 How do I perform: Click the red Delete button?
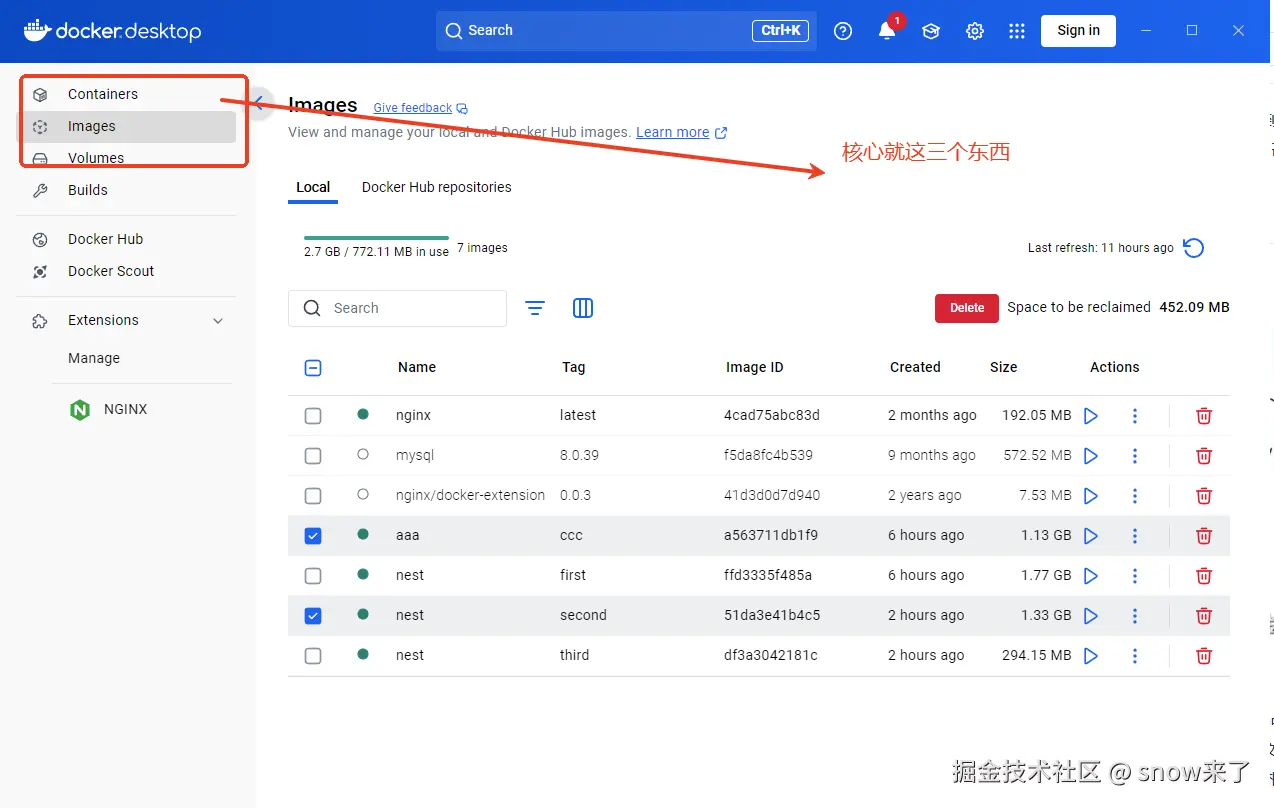[966, 308]
